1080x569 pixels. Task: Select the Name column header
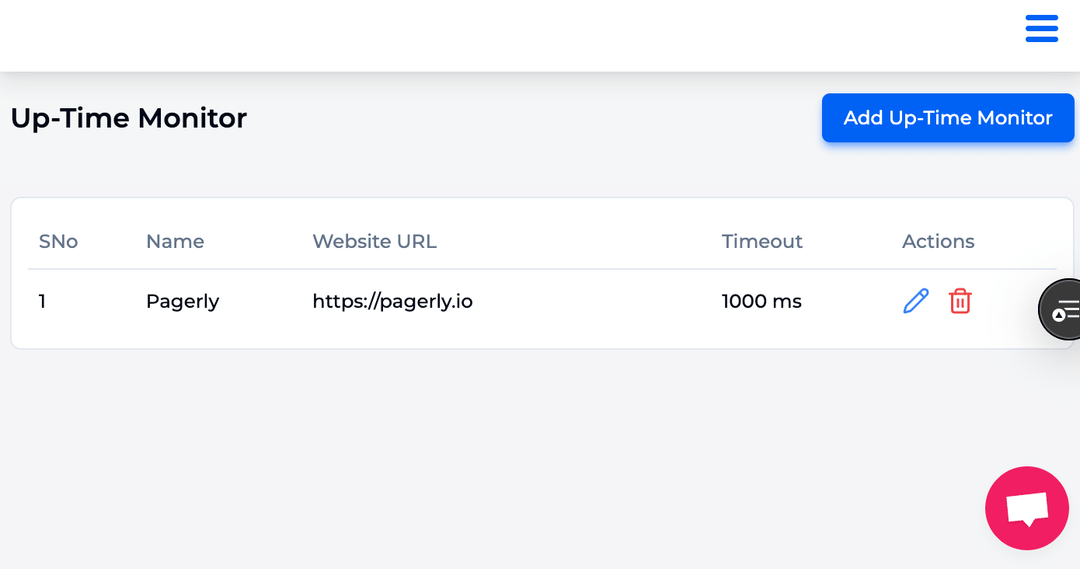[x=175, y=241]
